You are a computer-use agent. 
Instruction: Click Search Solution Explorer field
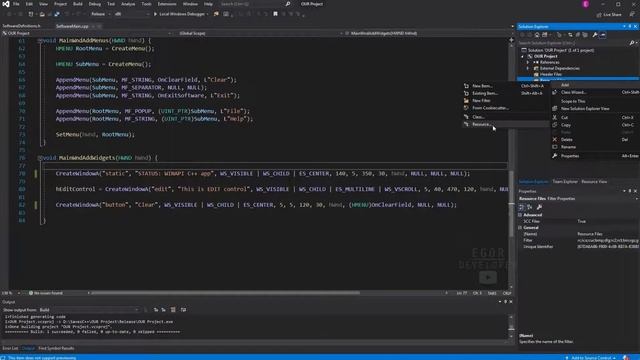[573, 43]
